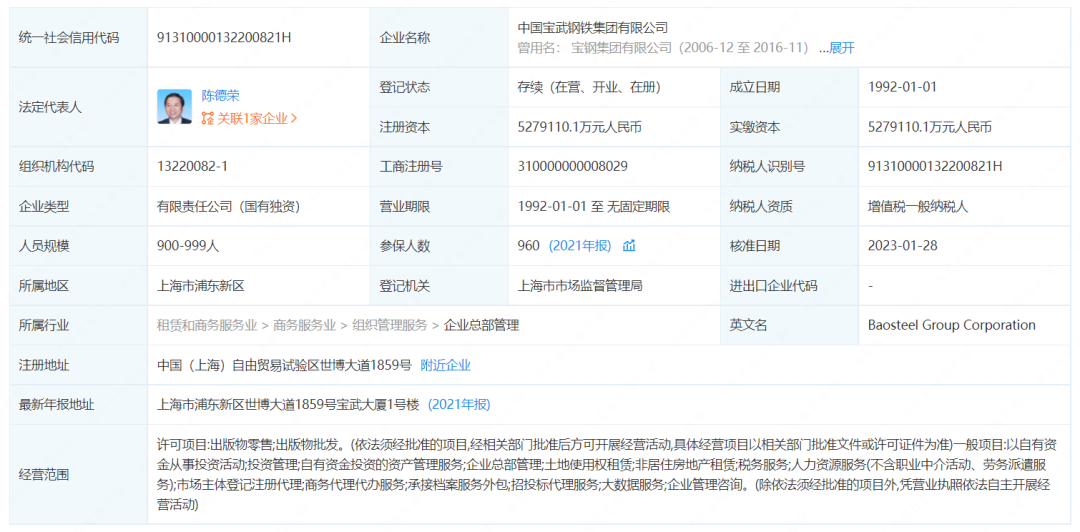Image resolution: width=1080 pixels, height=532 pixels.
Task: Select English name Baosteel Group Corporation
Action: point(951,325)
